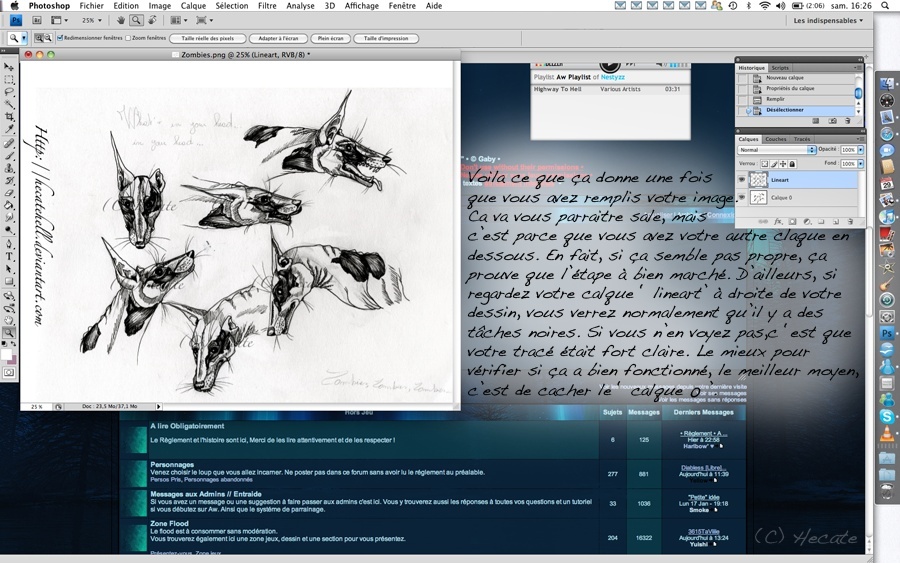Image resolution: width=900 pixels, height=563 pixels.
Task: Open Les indispensables workspace switcher
Action: [x=828, y=20]
